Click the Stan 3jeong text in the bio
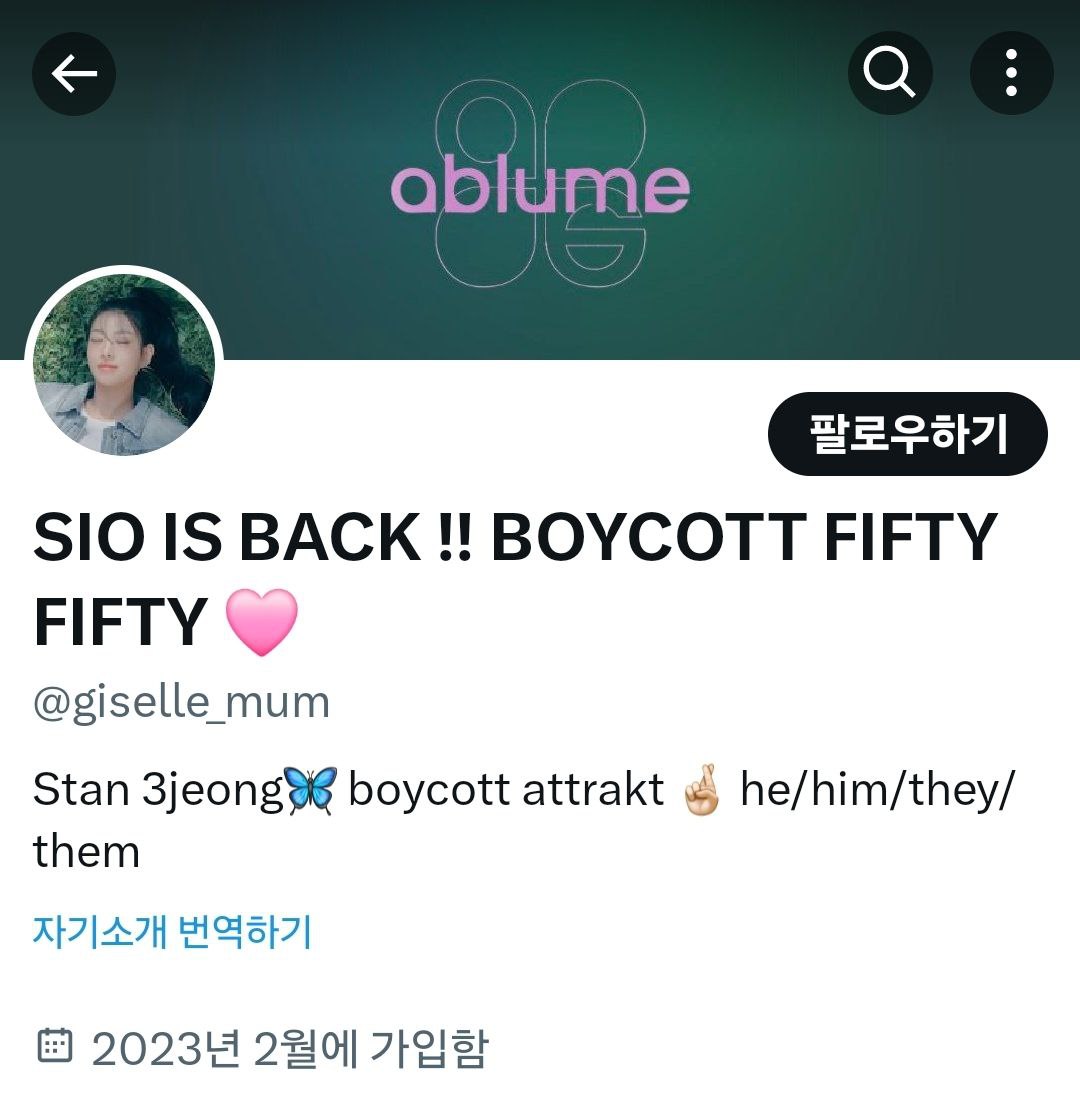 [158, 791]
